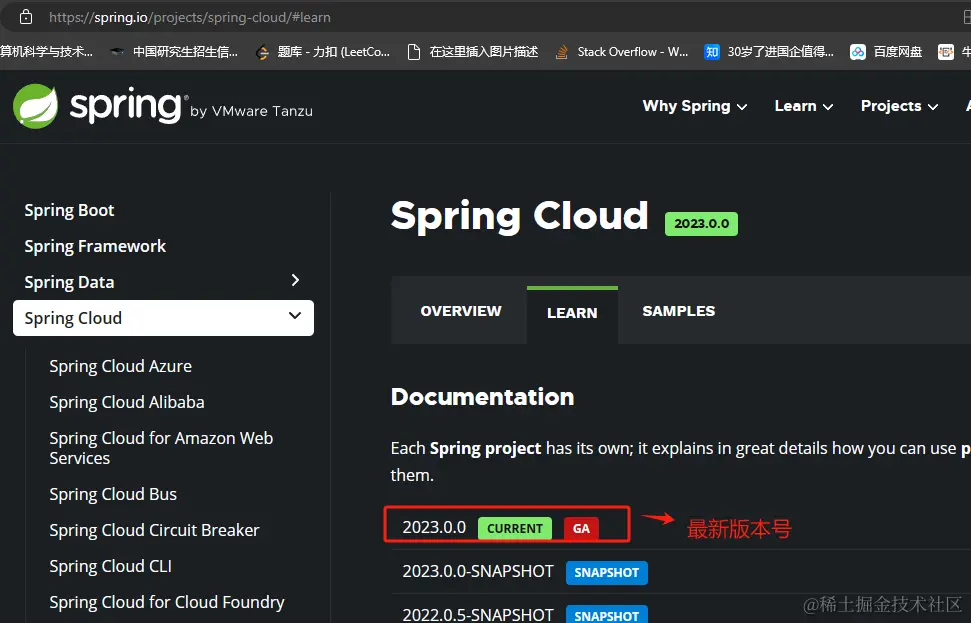This screenshot has height=623, width=971.
Task: Click the address bar URL field
Action: coord(189,17)
